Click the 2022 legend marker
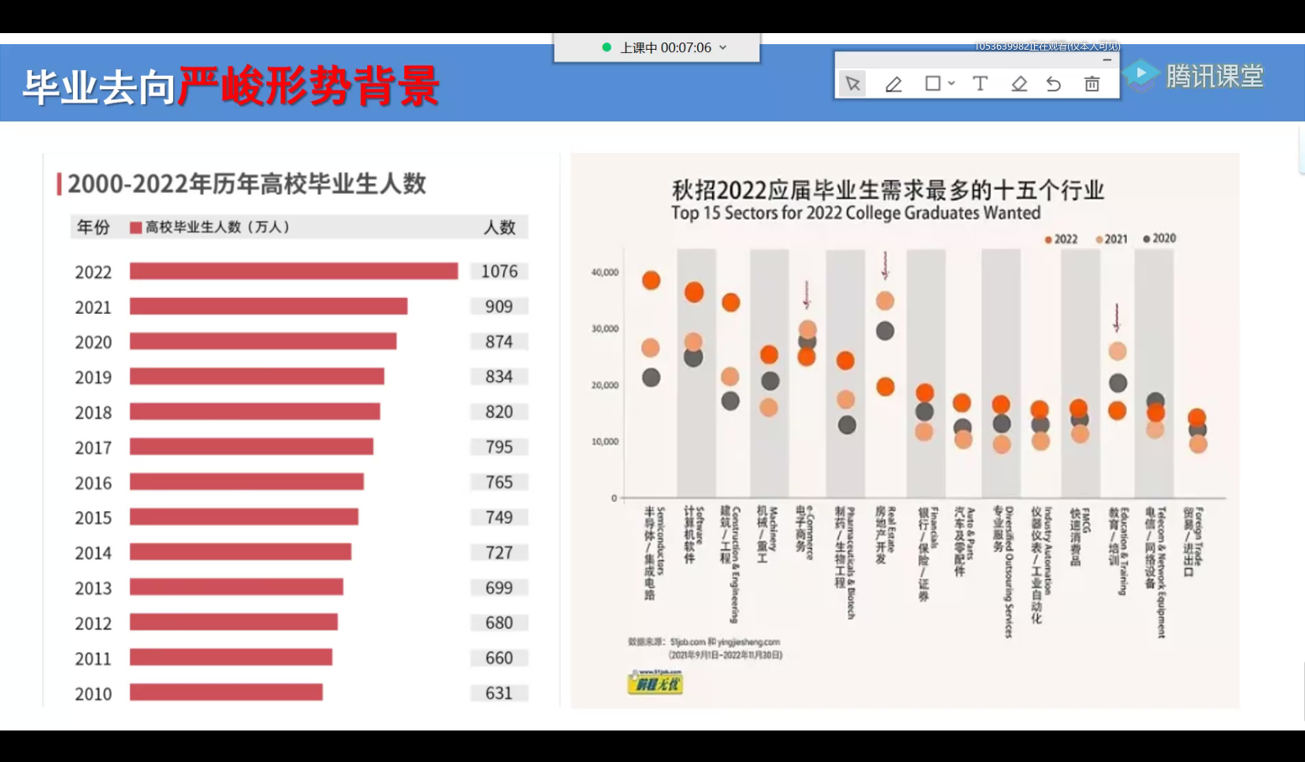 pos(1048,240)
